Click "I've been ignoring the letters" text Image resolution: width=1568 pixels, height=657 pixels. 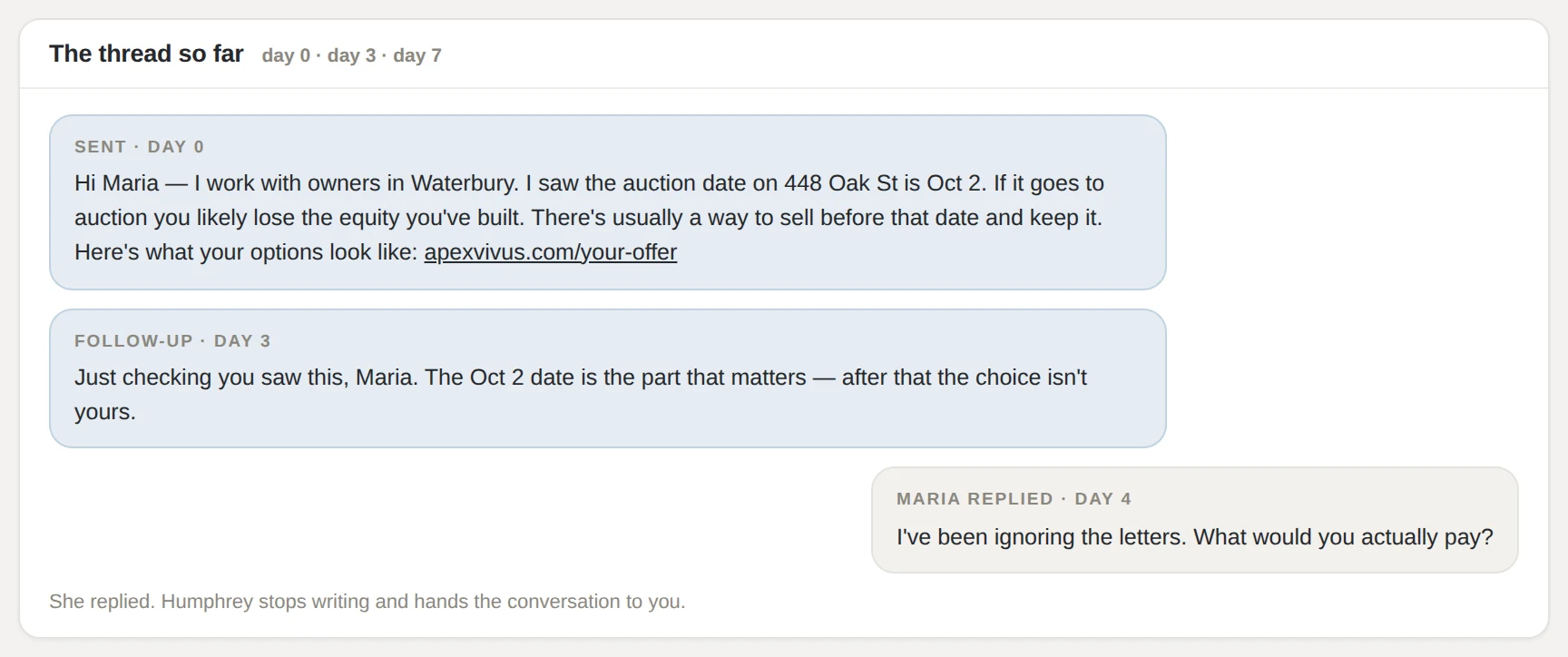click(x=1042, y=537)
